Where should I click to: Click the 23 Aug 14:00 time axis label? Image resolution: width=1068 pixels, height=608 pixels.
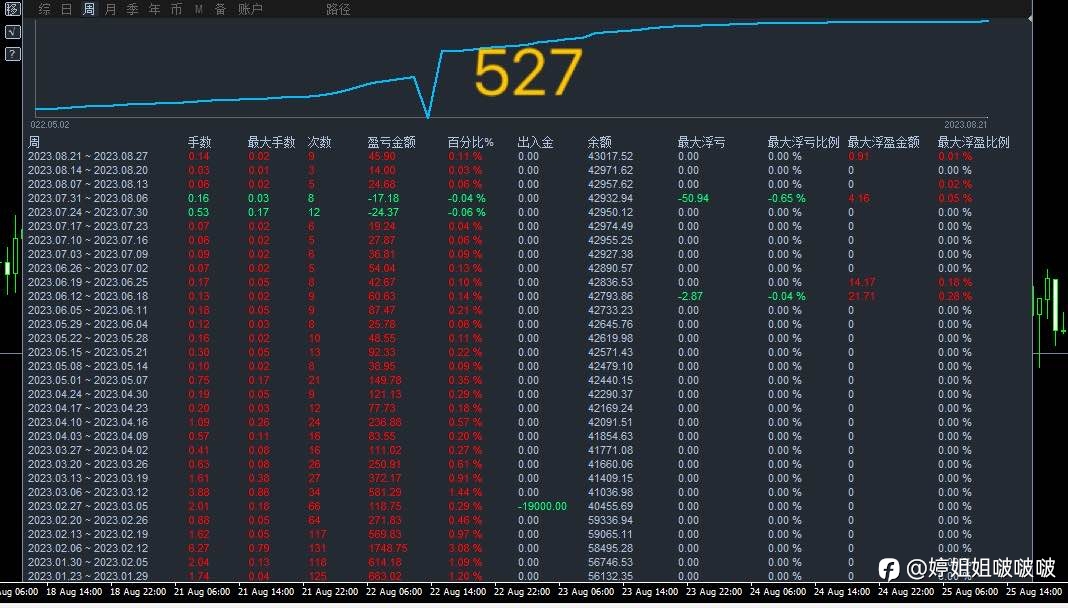[650, 592]
